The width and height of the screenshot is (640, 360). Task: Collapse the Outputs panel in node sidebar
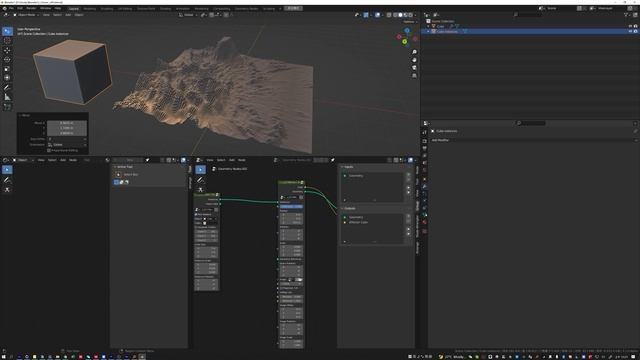tap(342, 208)
